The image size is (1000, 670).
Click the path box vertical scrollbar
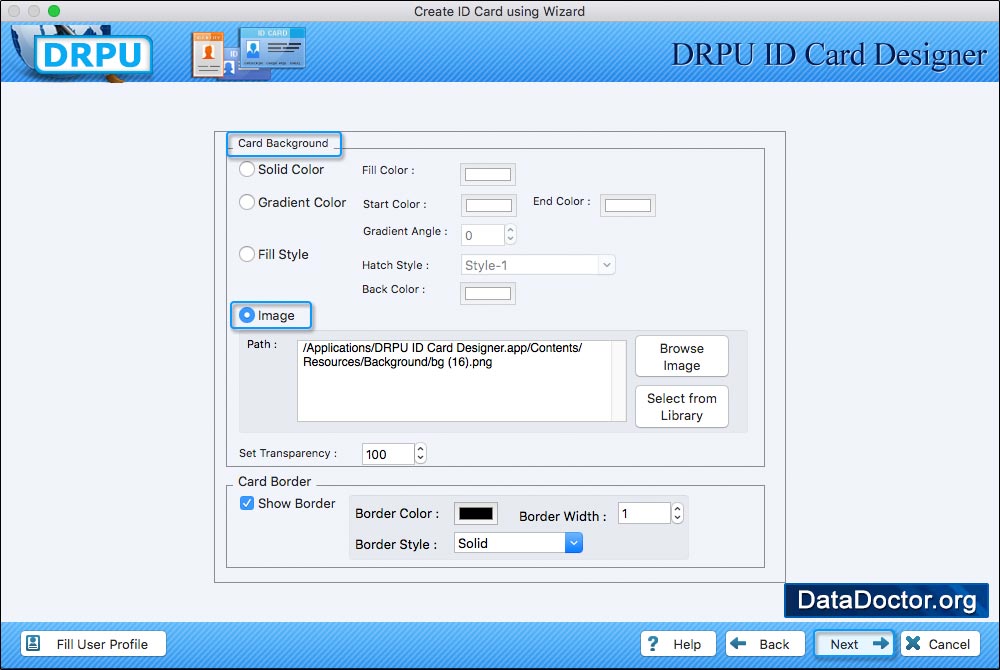click(619, 381)
